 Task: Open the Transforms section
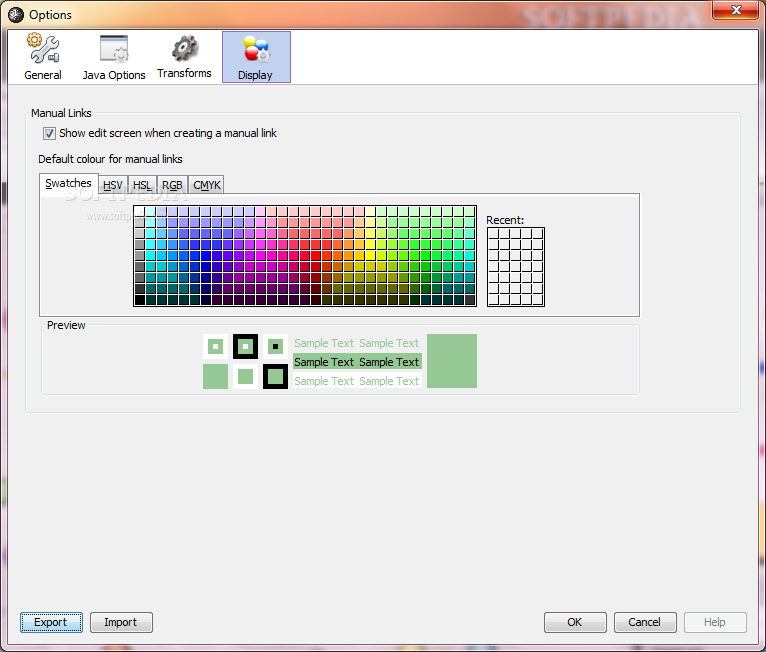coord(184,57)
